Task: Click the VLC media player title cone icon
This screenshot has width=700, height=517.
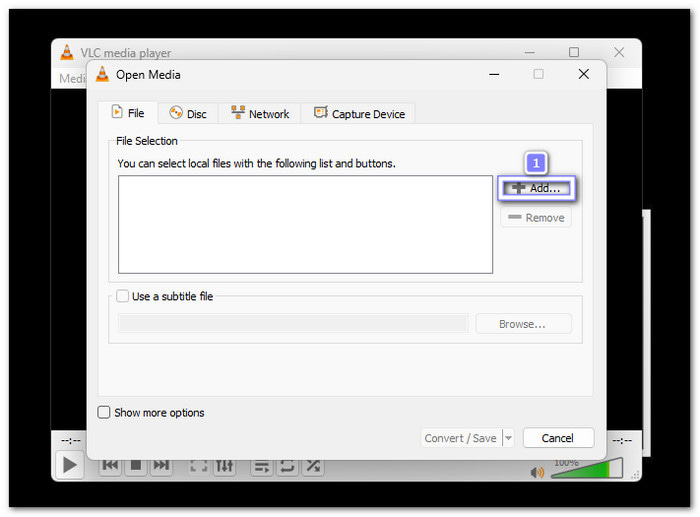Action: (67, 52)
